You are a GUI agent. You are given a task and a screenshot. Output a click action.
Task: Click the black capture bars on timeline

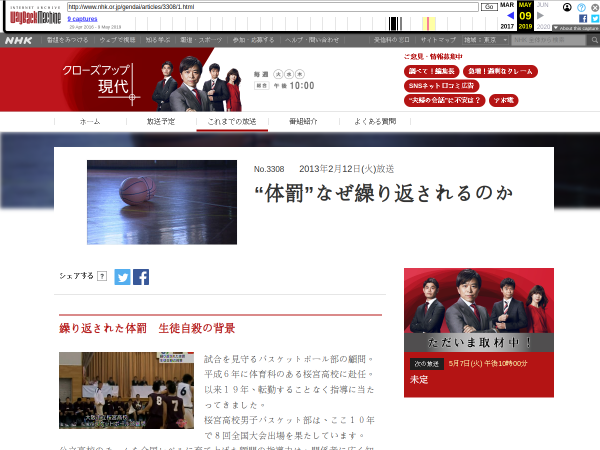(x=395, y=23)
